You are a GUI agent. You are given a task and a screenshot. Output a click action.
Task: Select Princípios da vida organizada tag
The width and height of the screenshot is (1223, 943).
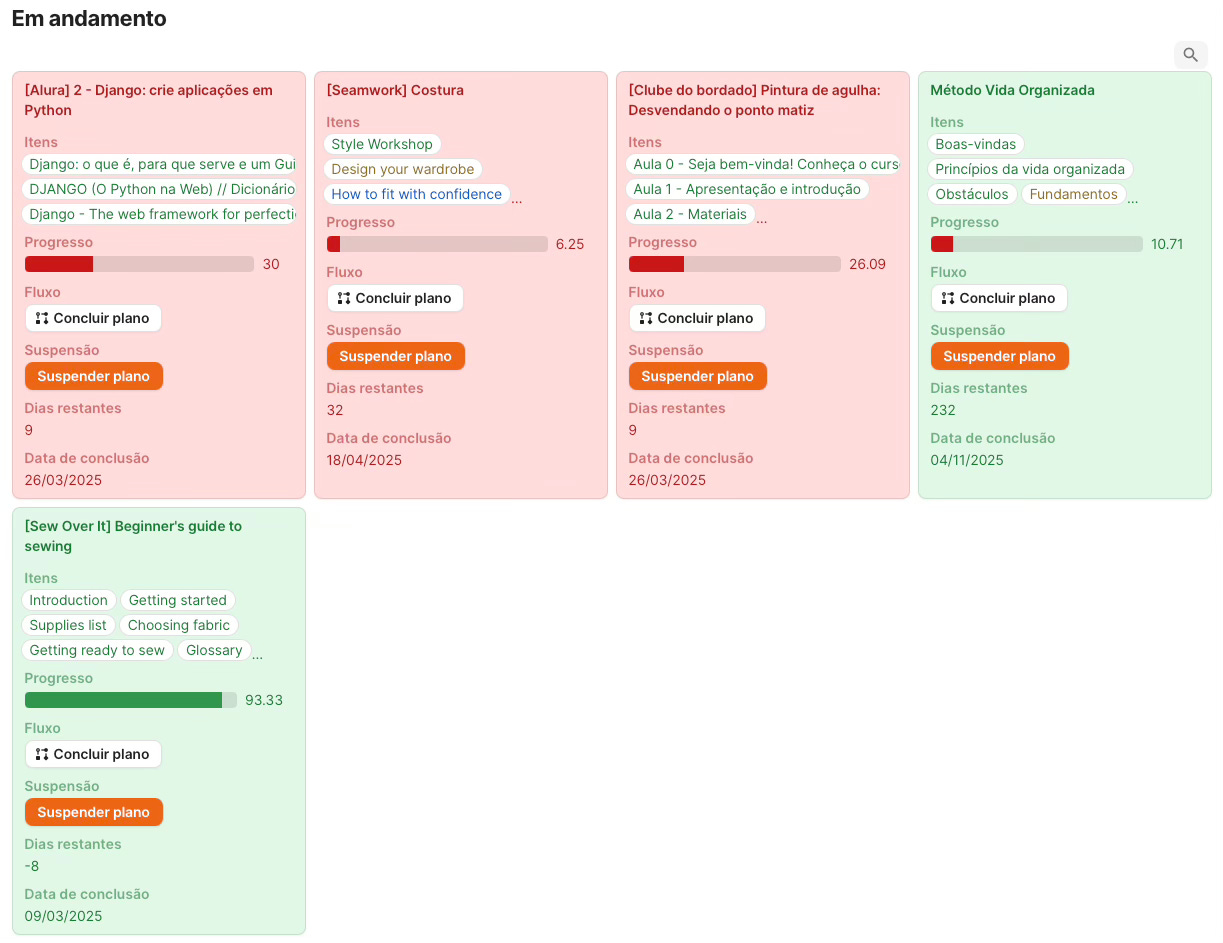(x=1030, y=169)
